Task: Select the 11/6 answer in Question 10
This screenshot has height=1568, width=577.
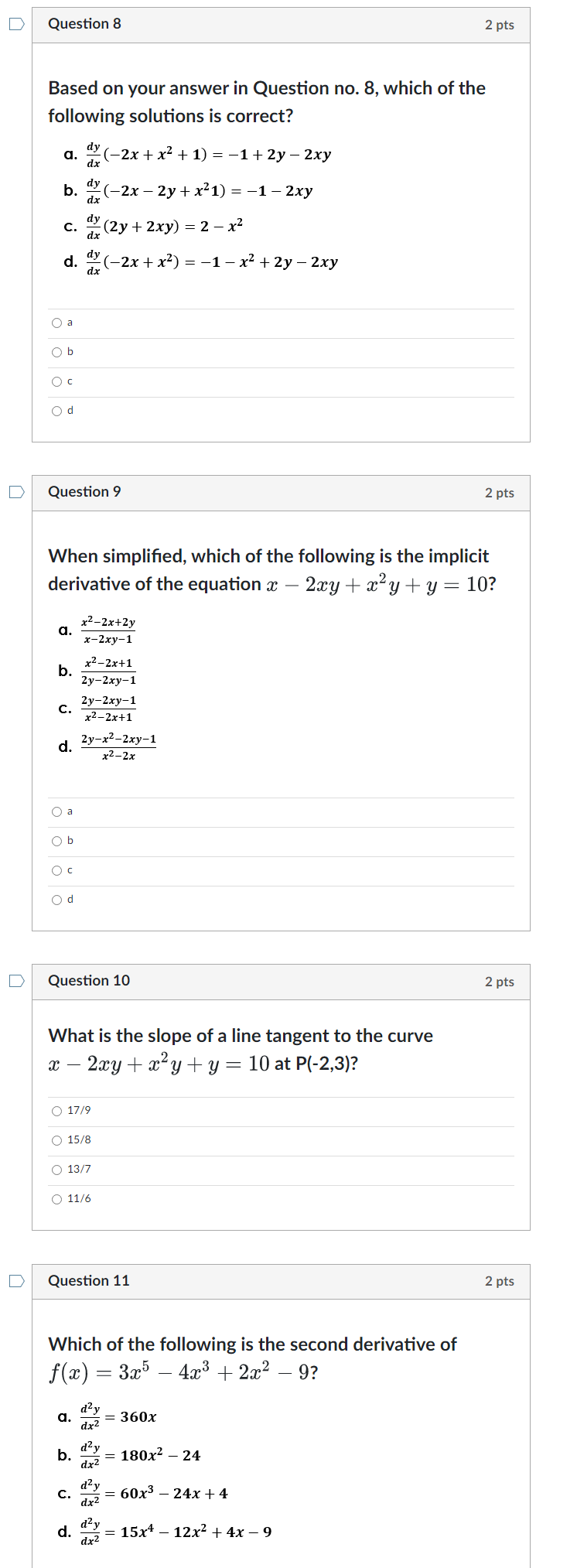Action: 55,1198
